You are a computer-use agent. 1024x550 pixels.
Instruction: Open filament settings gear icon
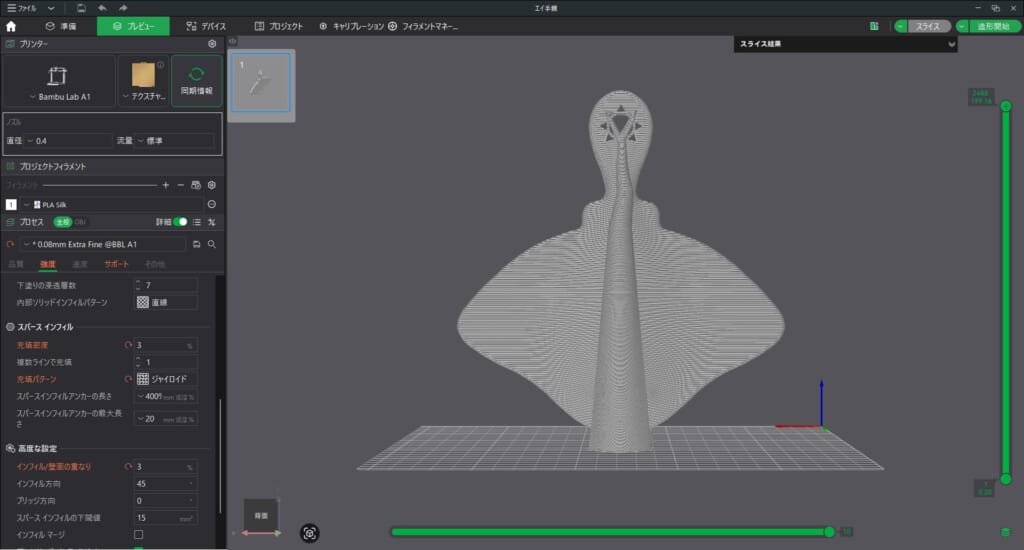click(212, 186)
